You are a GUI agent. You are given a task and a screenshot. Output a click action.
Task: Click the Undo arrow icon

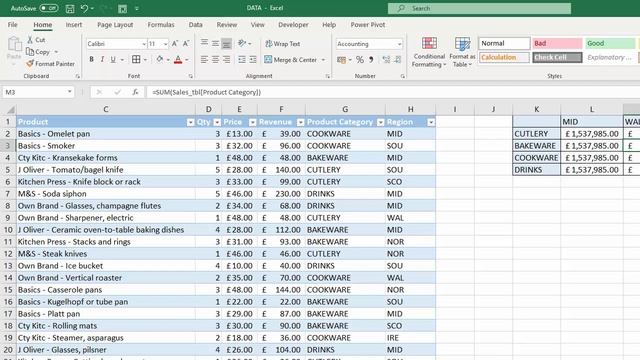84,8
